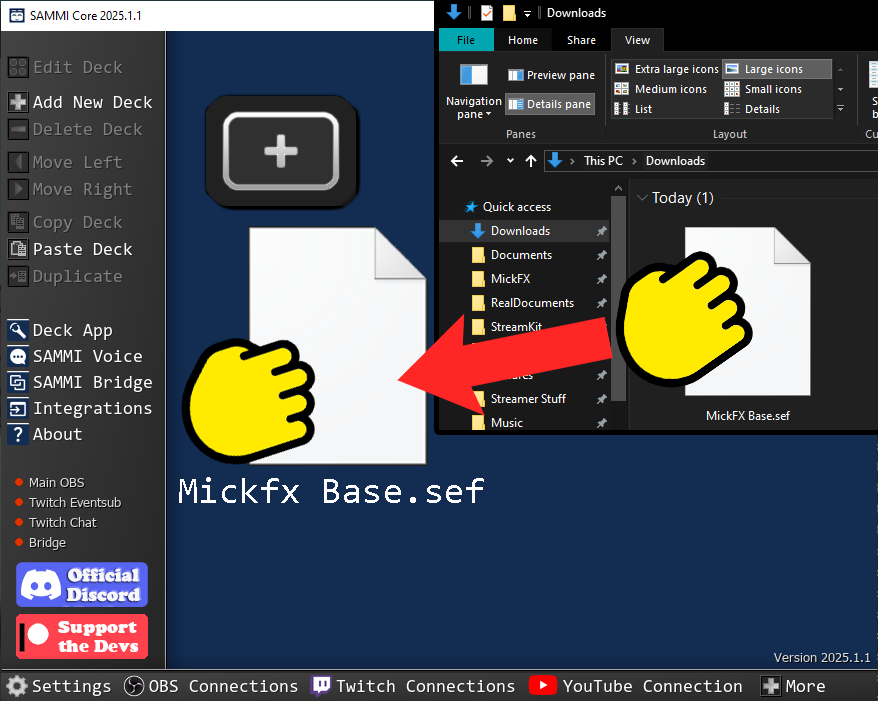Expand breadcrumb arrow before This PC
878x701 pixels.
(x=572, y=161)
